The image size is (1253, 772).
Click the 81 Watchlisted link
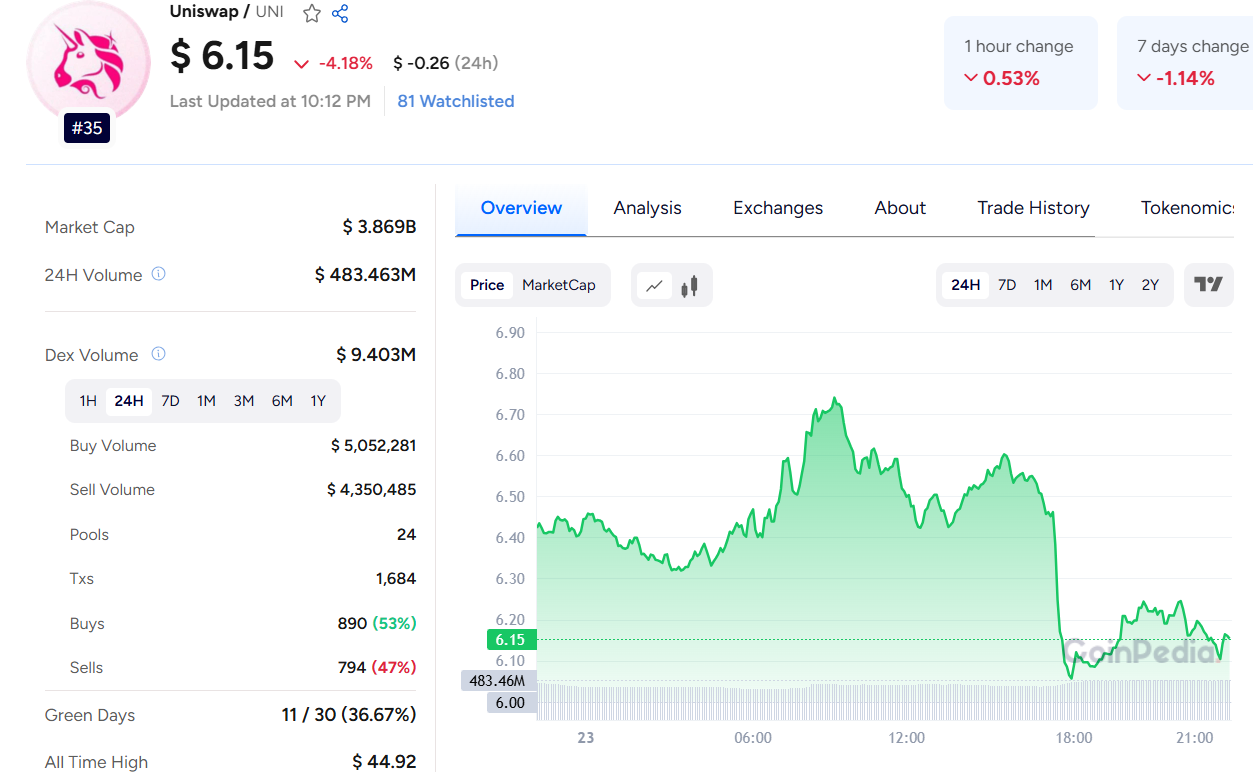click(x=456, y=101)
